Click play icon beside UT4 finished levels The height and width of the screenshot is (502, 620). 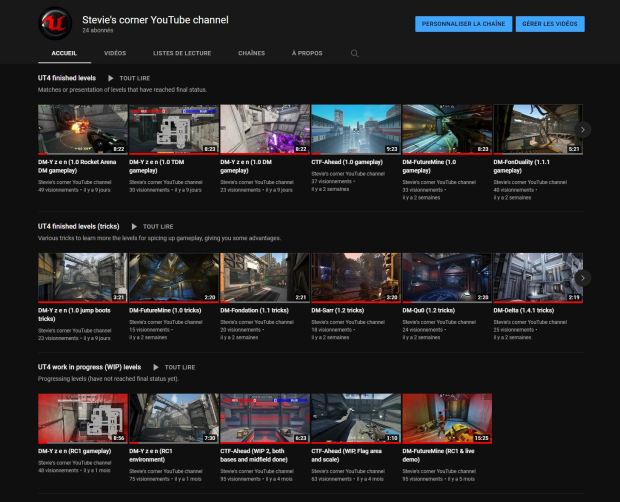pos(111,78)
